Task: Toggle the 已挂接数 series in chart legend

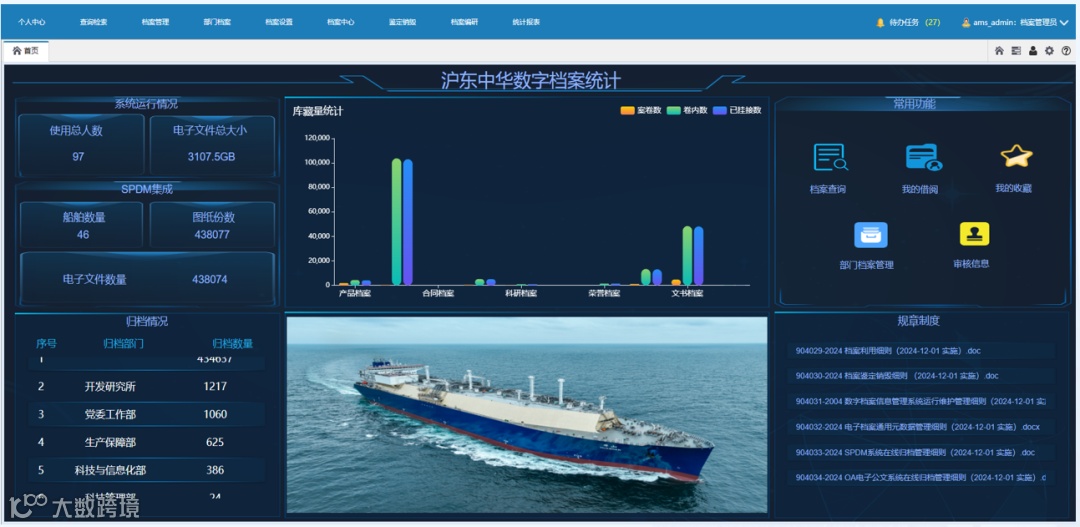Action: (x=736, y=110)
